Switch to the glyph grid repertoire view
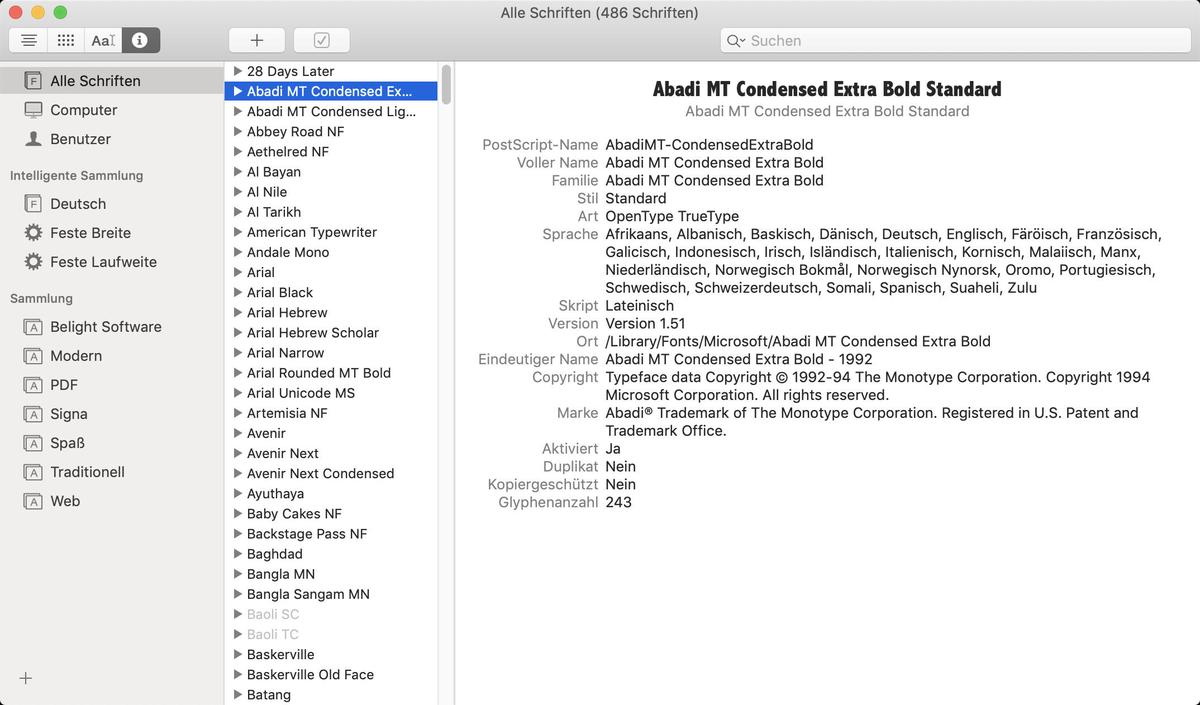Viewport: 1200px width, 705px height. pyautogui.click(x=66, y=40)
